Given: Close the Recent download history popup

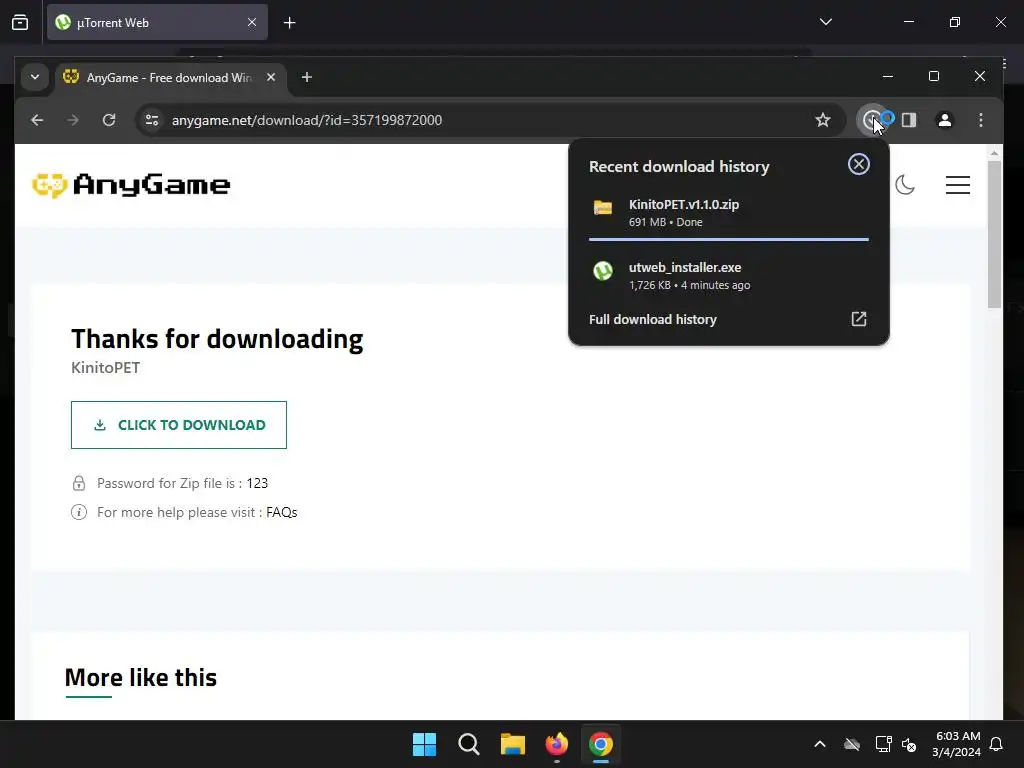Looking at the screenshot, I should [x=859, y=164].
